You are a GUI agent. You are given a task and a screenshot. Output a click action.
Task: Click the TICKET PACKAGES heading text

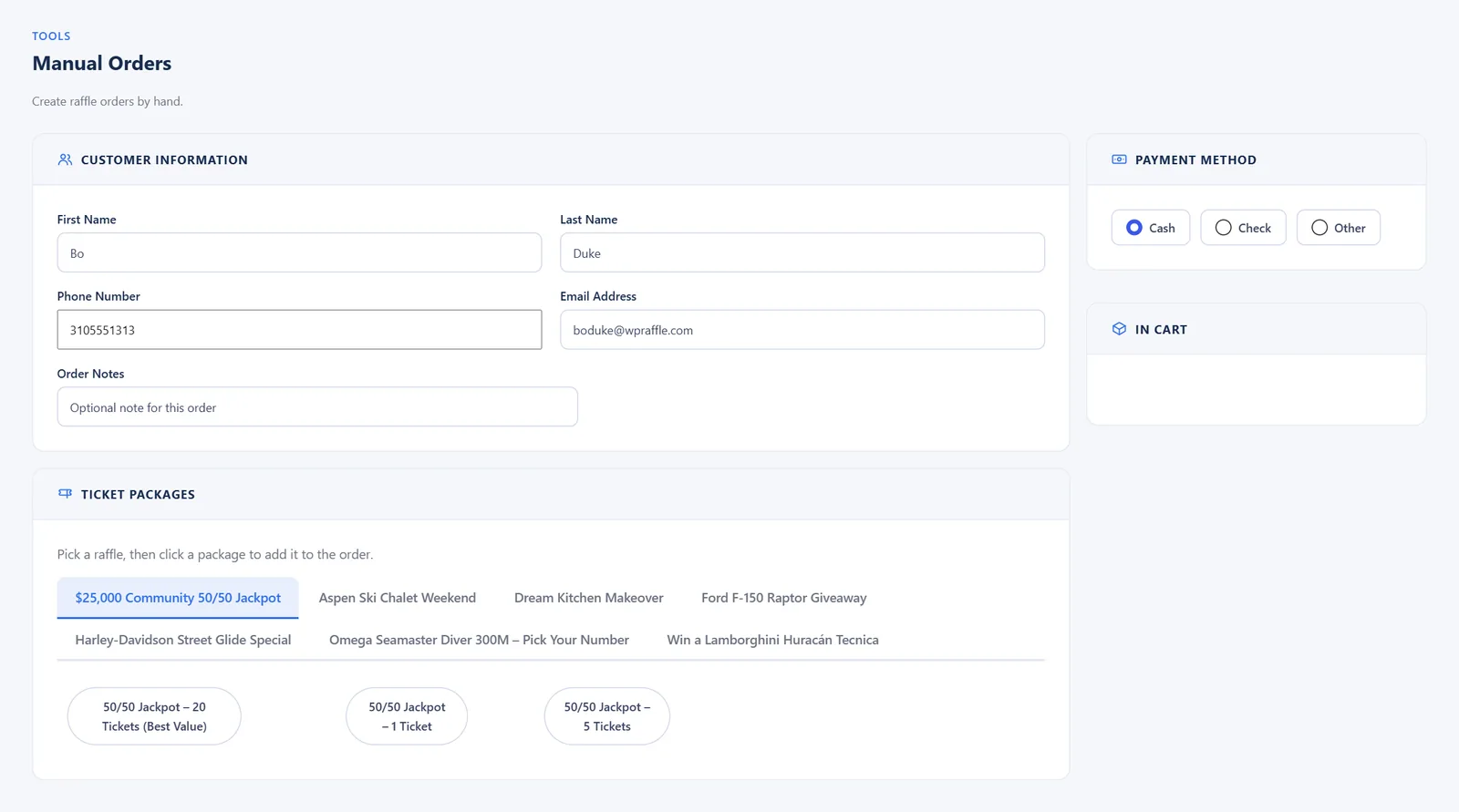point(138,494)
